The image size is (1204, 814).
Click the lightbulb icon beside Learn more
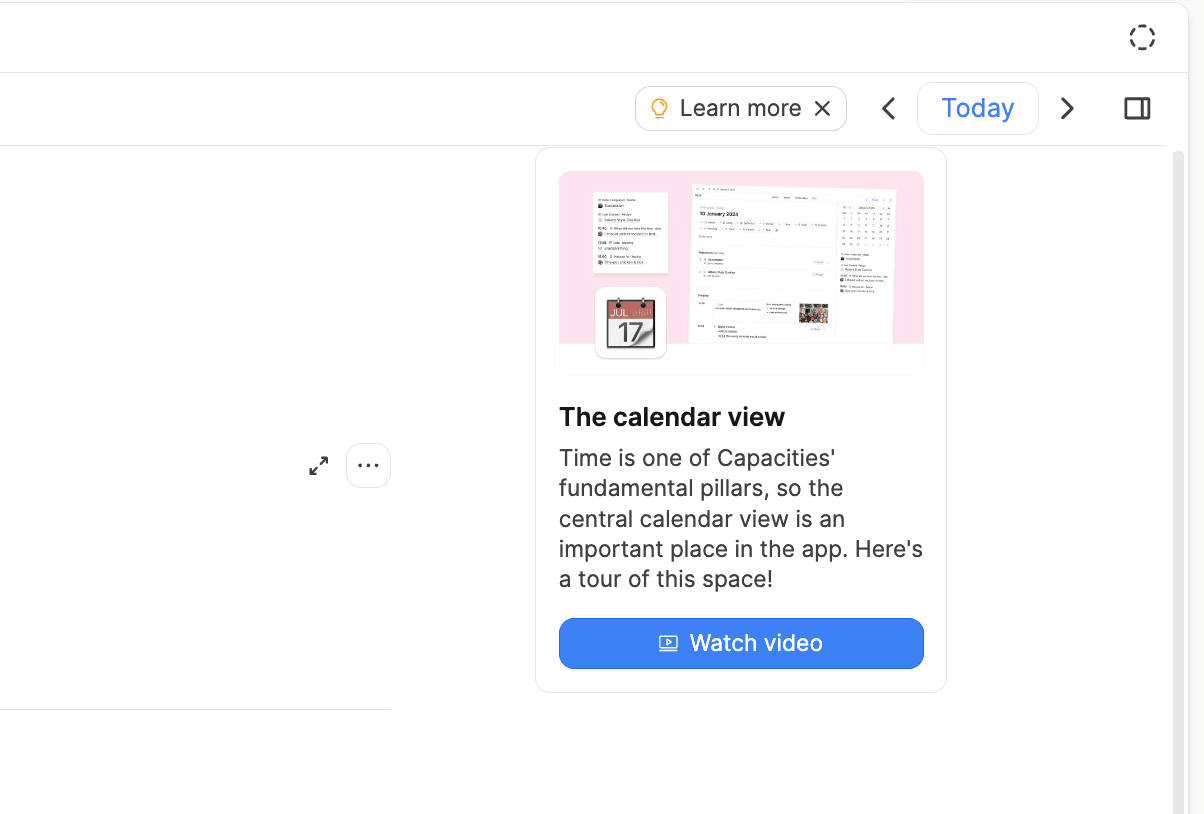click(659, 108)
